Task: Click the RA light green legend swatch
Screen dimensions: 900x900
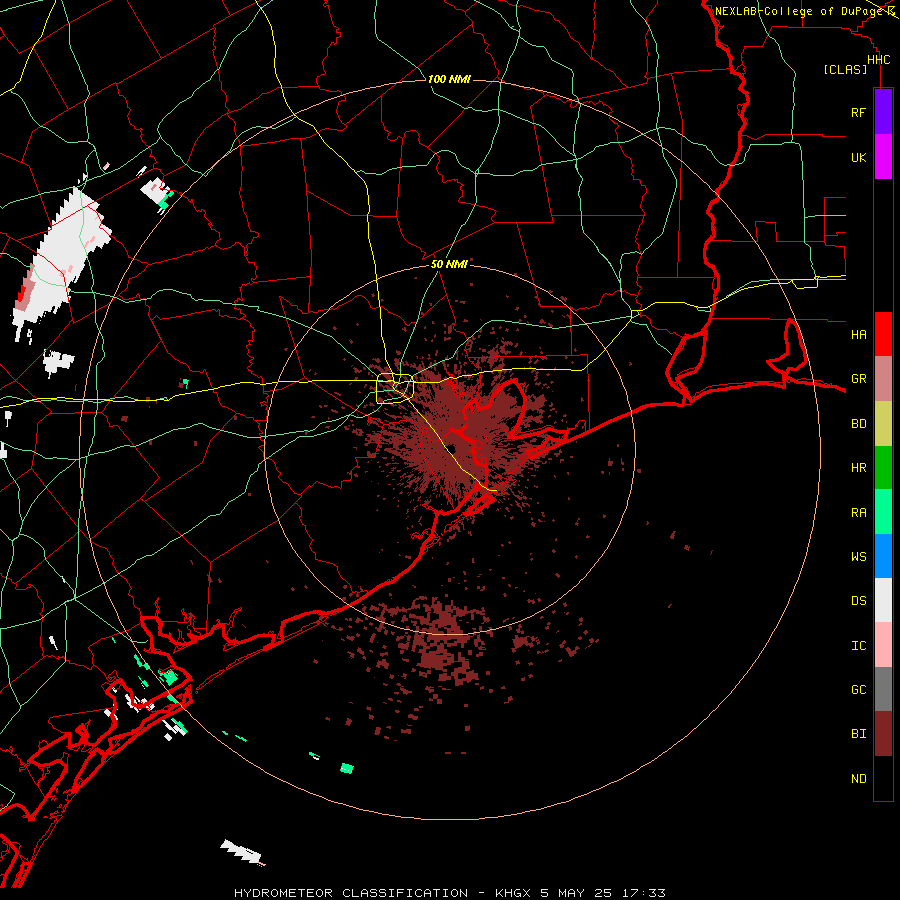Action: click(883, 512)
